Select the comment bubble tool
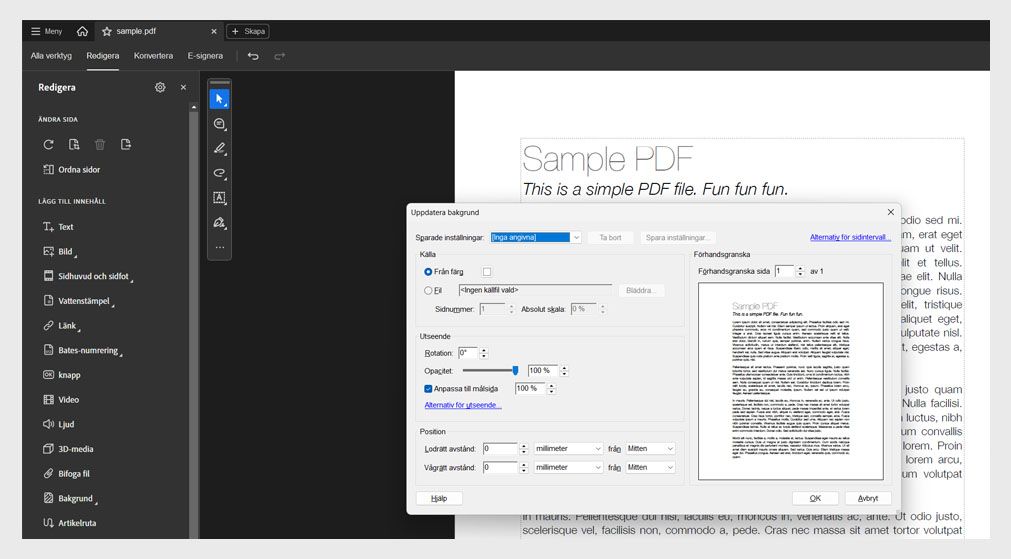This screenshot has width=1011, height=559. point(219,124)
